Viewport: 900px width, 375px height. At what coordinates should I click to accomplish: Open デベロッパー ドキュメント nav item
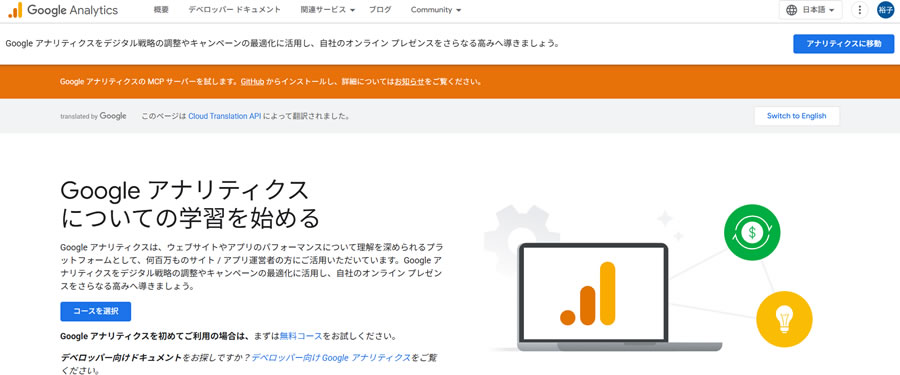pyautogui.click(x=235, y=10)
